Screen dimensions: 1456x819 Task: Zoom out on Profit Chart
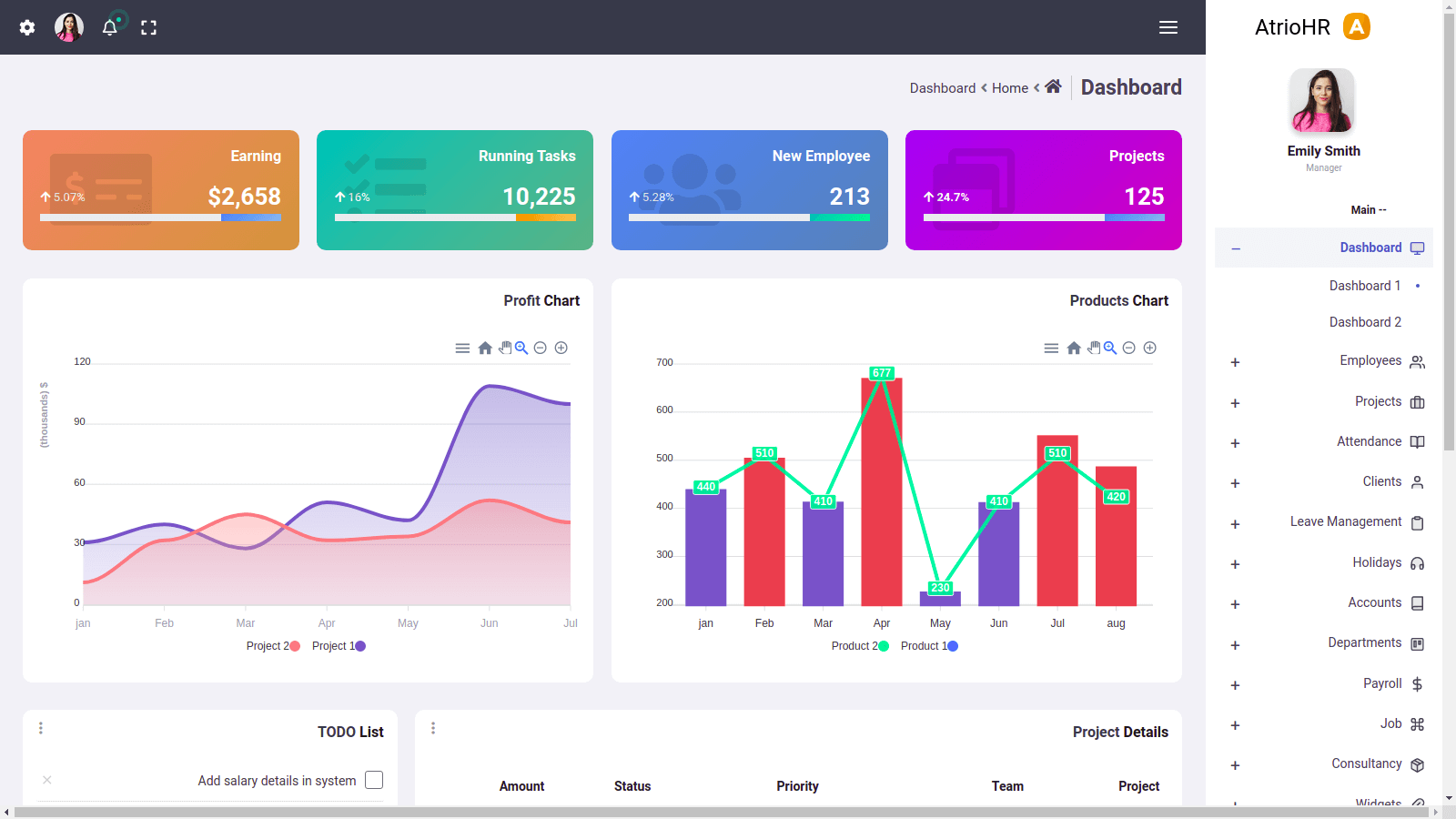[540, 348]
